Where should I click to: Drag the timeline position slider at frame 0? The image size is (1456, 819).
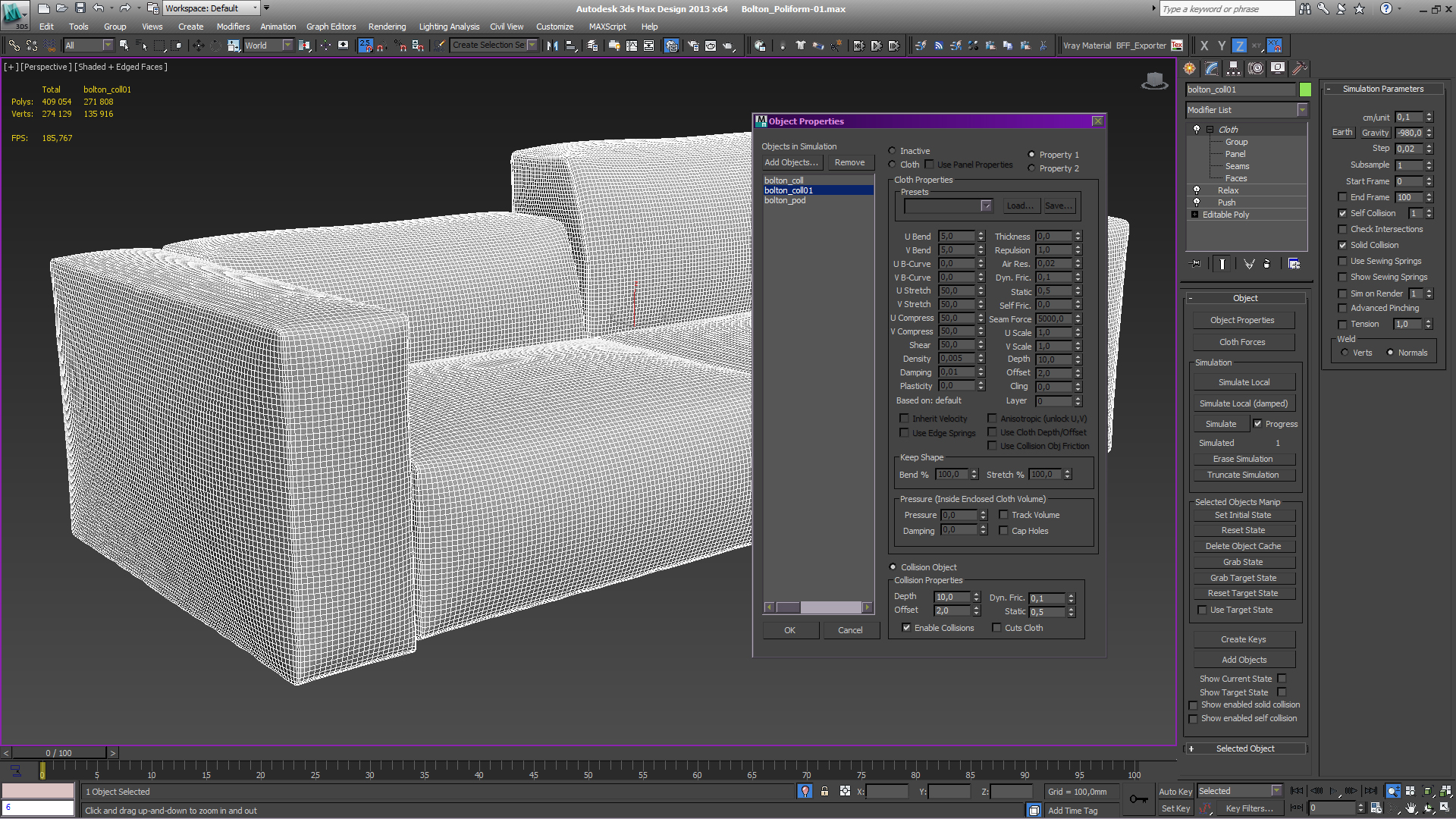[42, 768]
